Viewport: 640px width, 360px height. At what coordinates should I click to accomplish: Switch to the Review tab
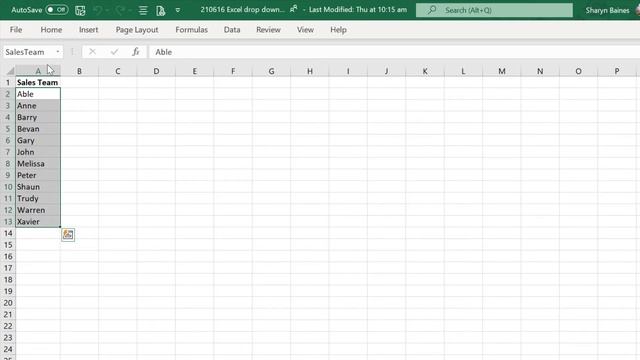click(x=268, y=30)
